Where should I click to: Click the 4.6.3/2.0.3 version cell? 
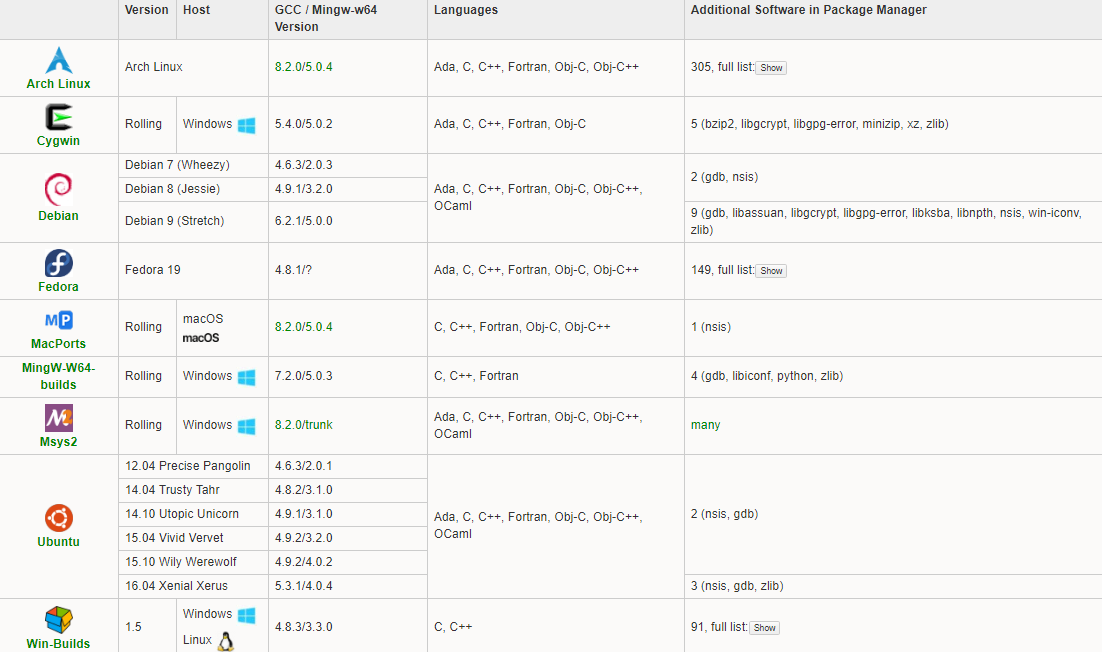coord(348,165)
